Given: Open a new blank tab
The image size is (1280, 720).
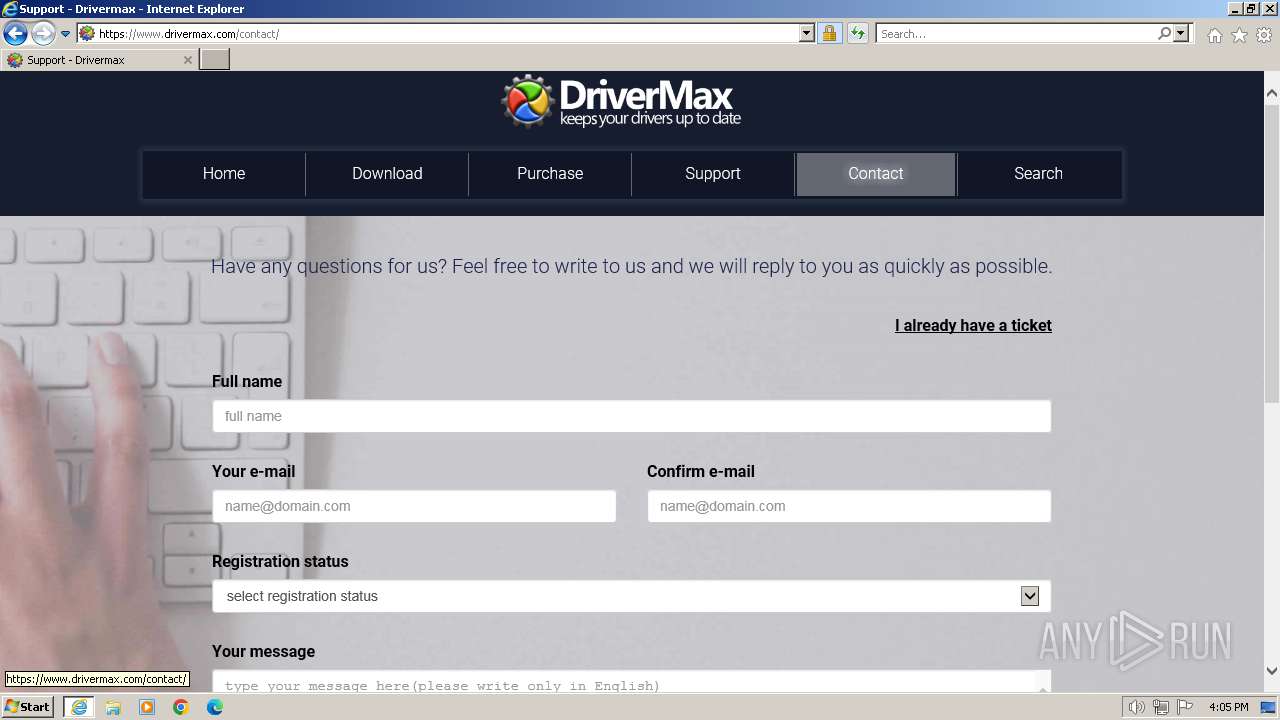Looking at the screenshot, I should [x=214, y=60].
